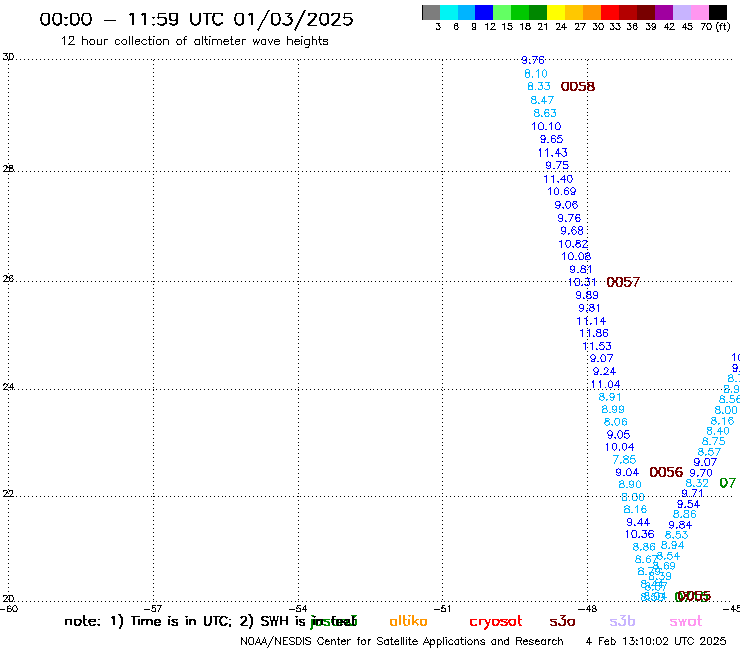Click the 8.32 value beside label 07

697,483
